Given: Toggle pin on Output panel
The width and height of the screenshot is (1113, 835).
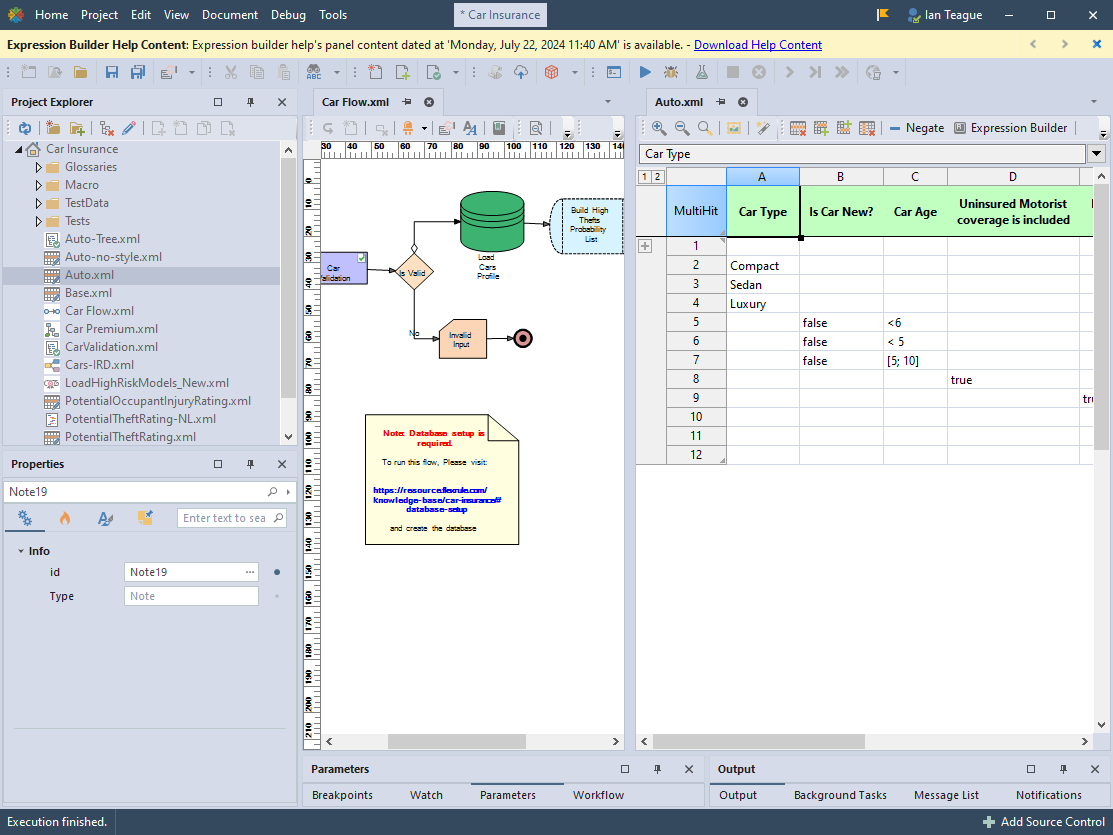Looking at the screenshot, I should tap(1063, 769).
